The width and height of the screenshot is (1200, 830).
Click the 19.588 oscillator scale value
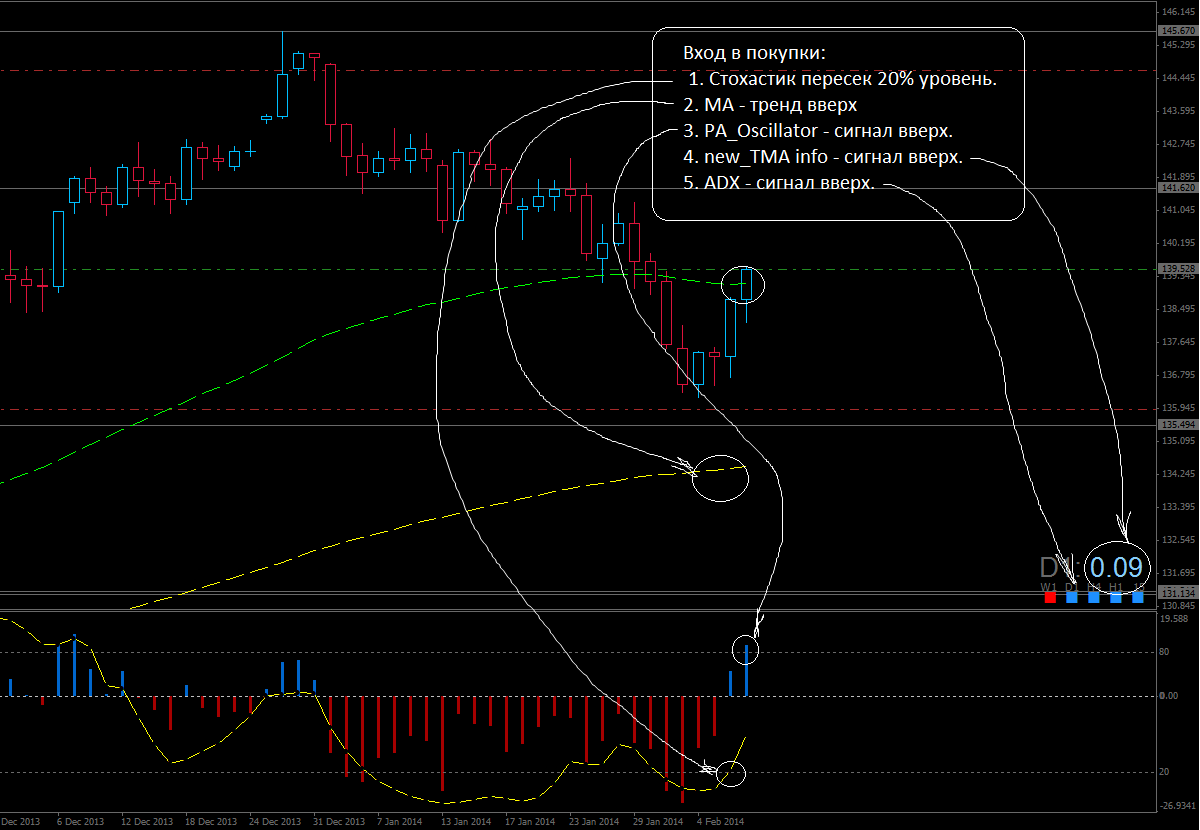tap(1176, 619)
